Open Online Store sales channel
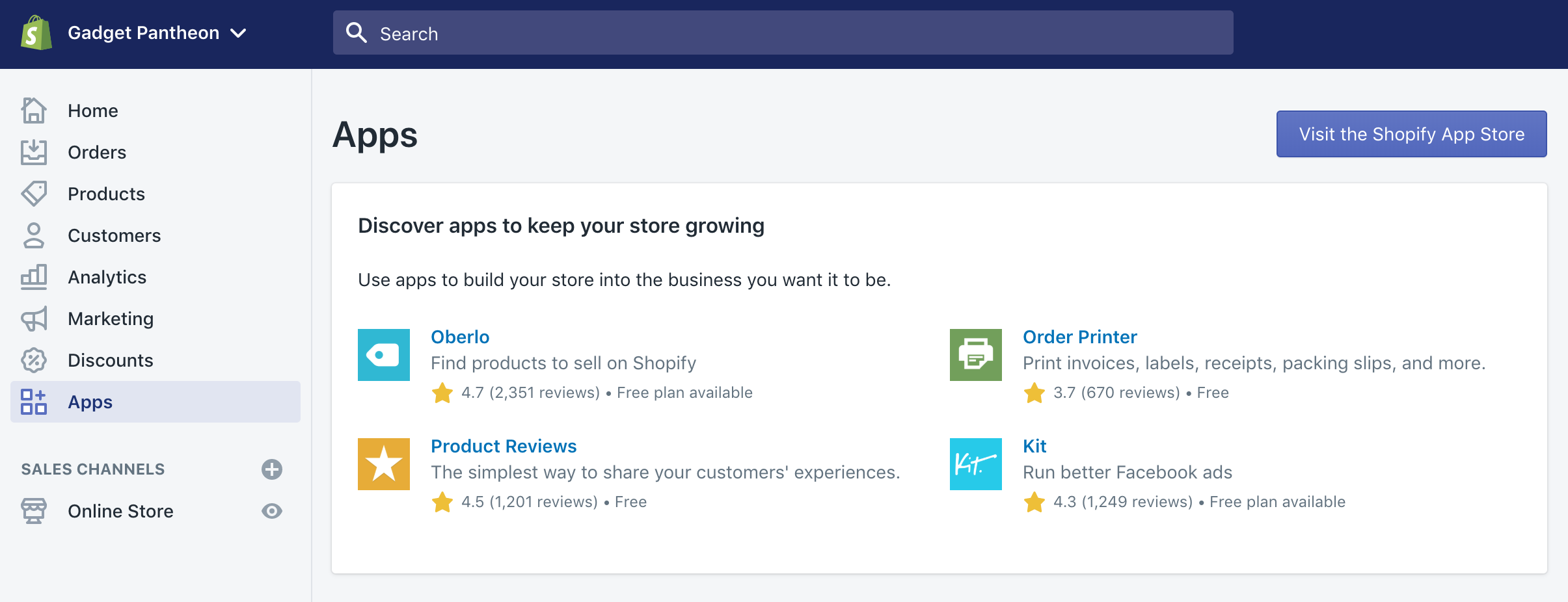Screen dimensions: 1568x602 [120, 511]
